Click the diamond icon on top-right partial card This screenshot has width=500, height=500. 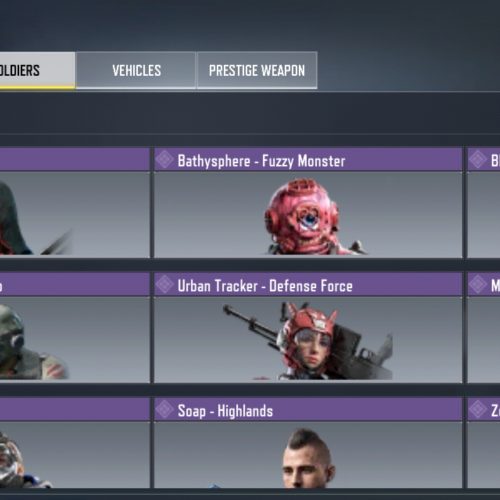click(478, 159)
